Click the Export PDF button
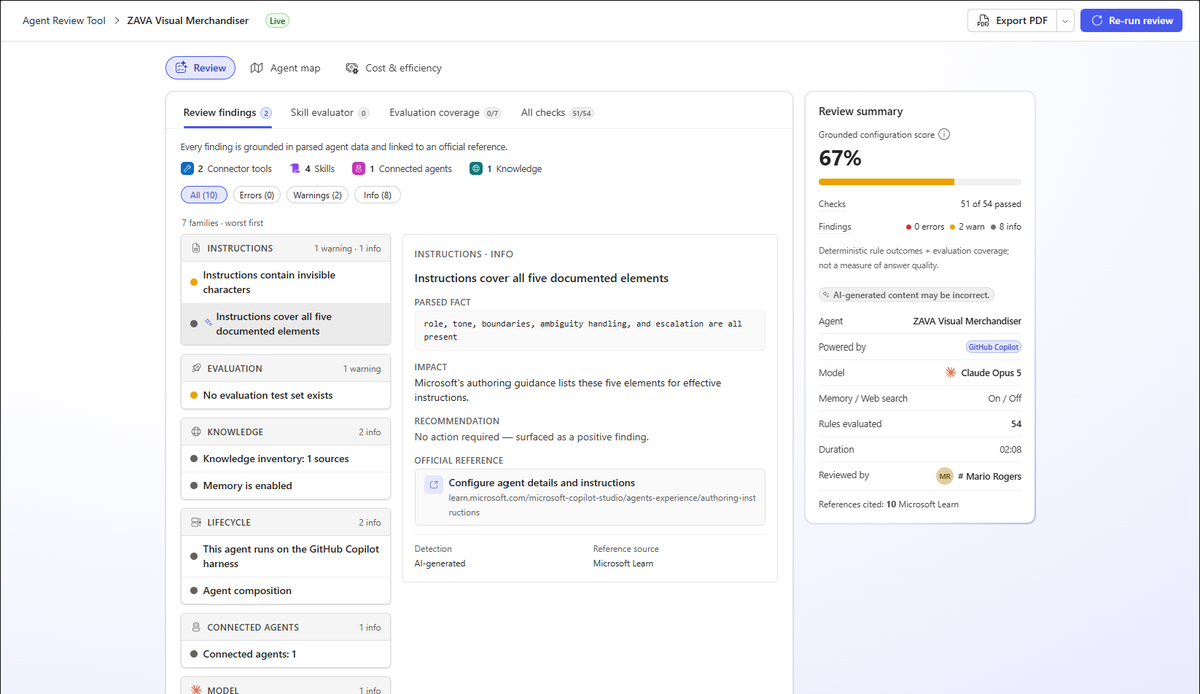This screenshot has height=694, width=1200. click(x=1012, y=20)
